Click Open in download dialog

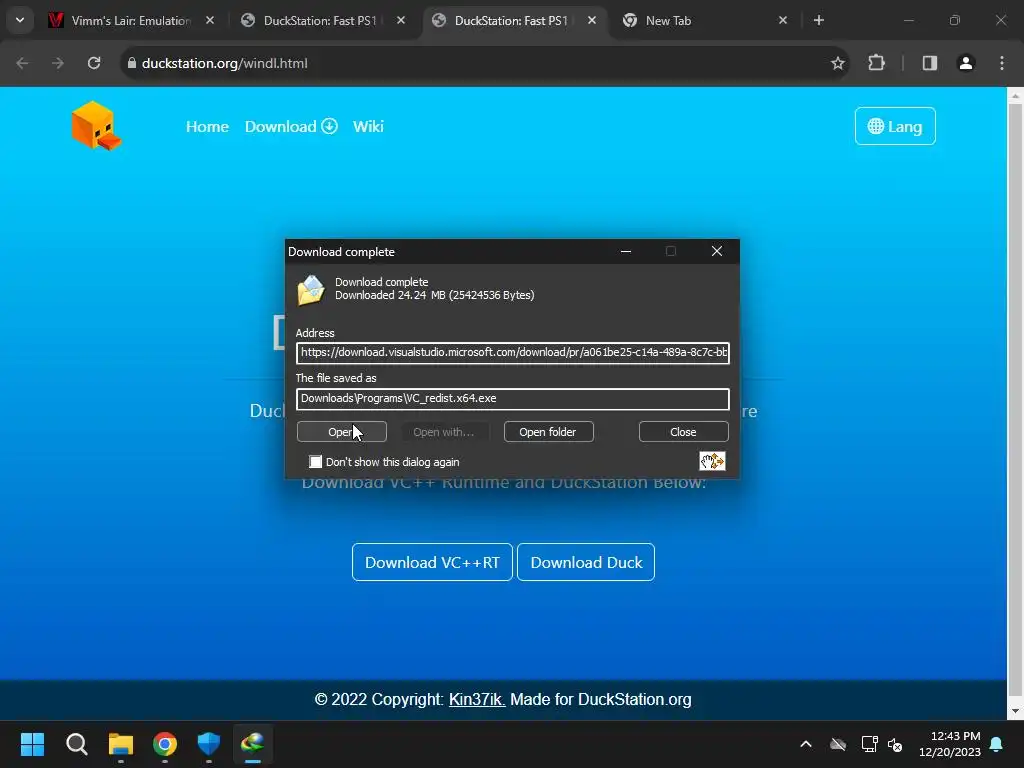click(342, 432)
